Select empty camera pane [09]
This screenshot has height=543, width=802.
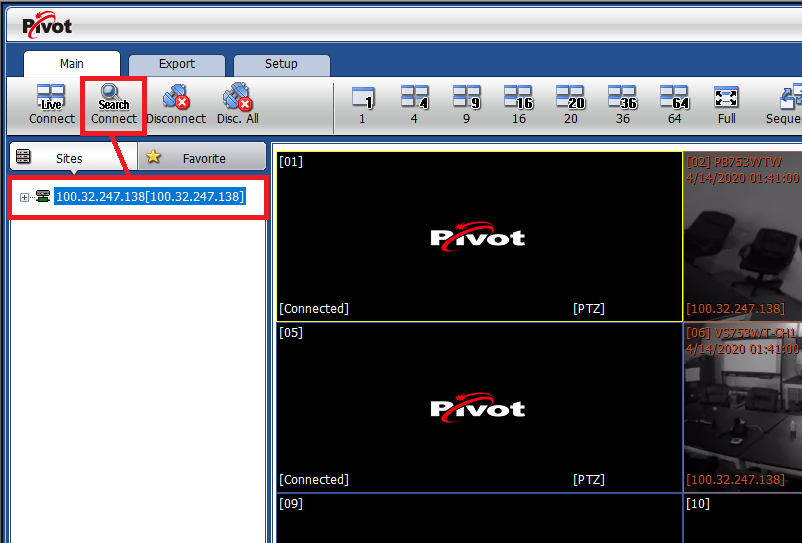tap(479, 518)
